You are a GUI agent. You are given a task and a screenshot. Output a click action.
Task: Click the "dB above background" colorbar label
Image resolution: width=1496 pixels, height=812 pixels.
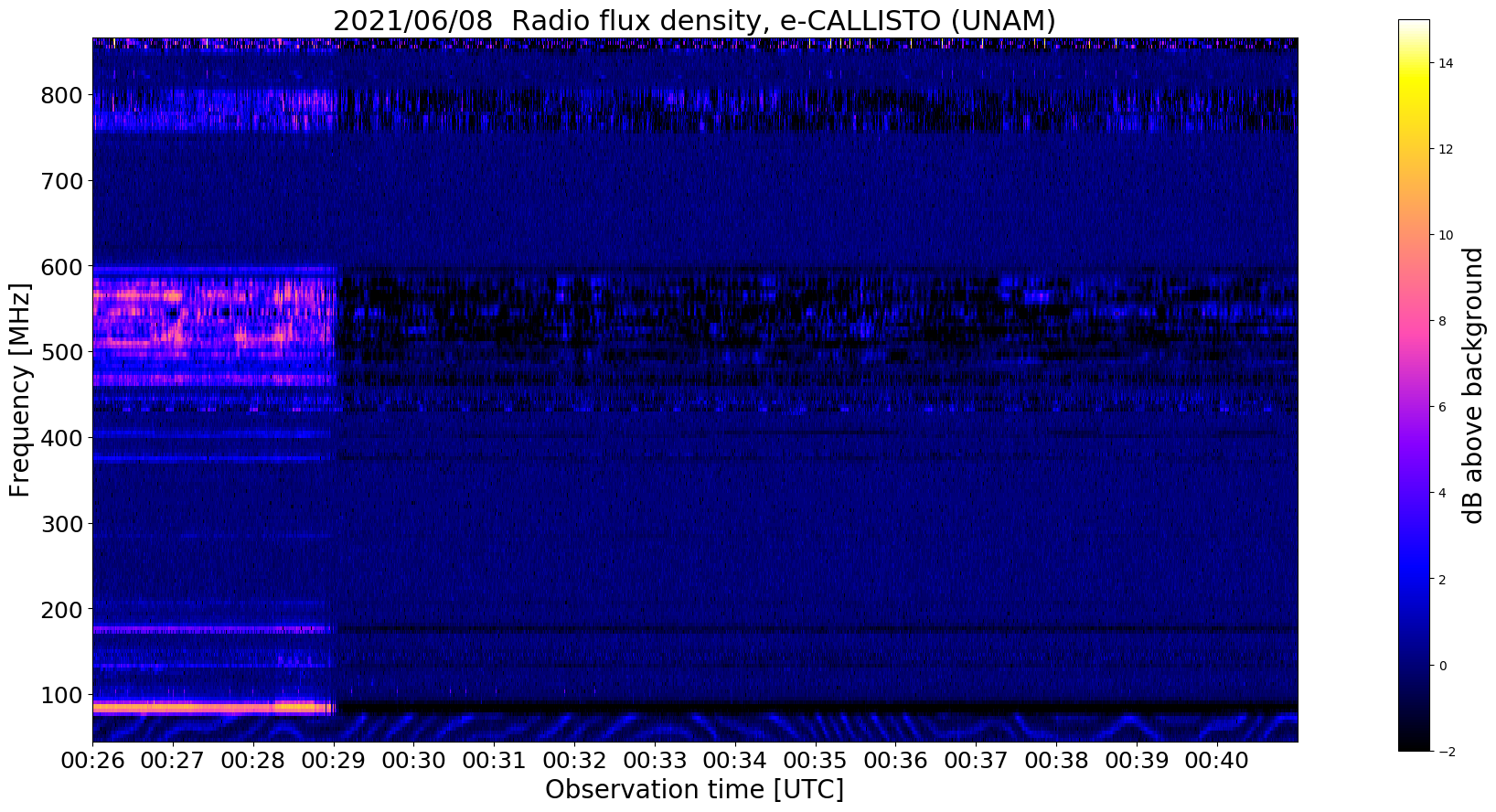point(1472,386)
